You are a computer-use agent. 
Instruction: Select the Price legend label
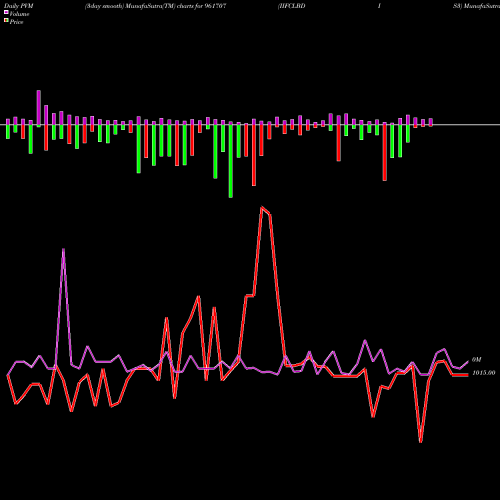point(16,22)
